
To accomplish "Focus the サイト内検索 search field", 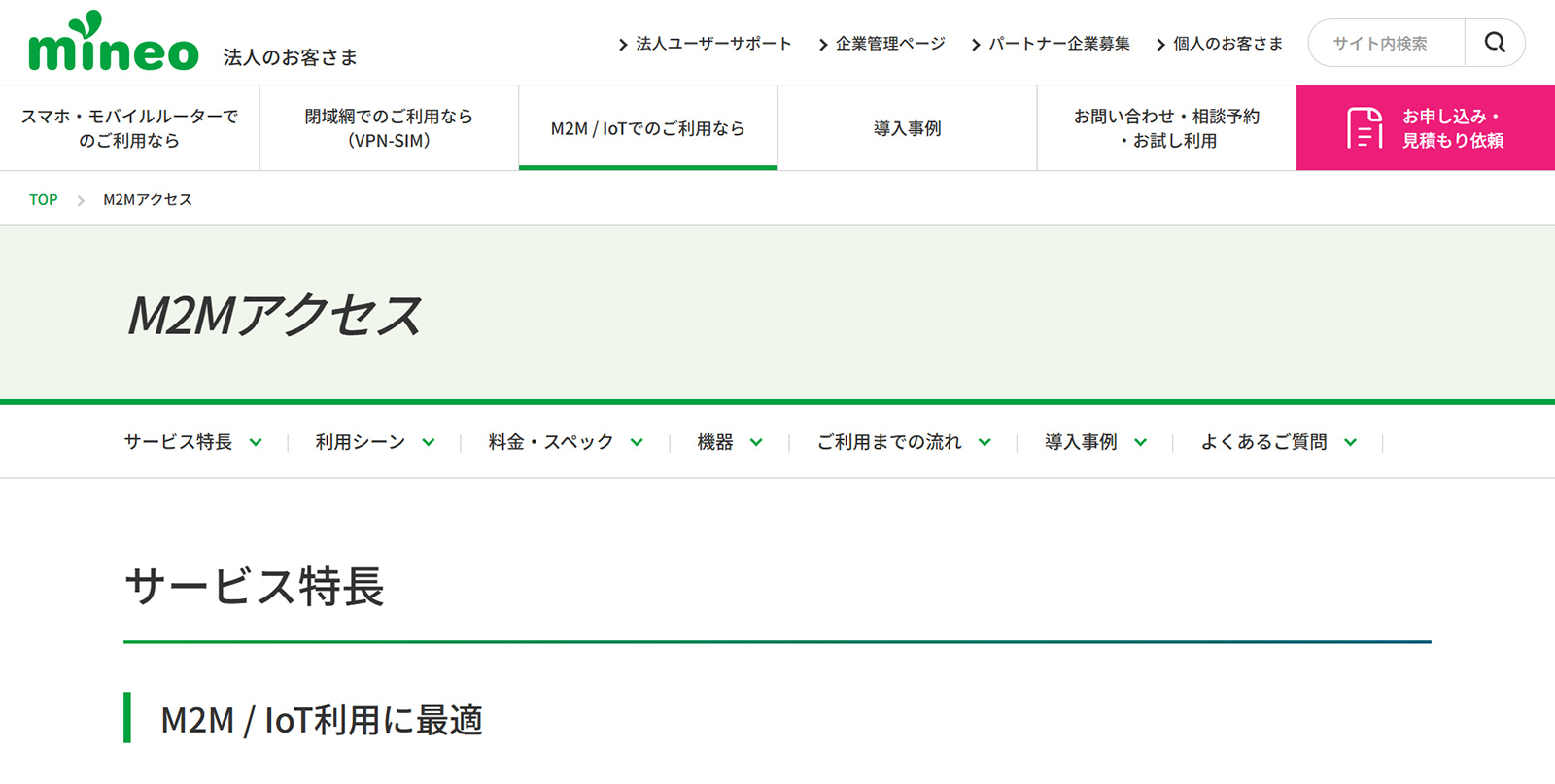I will (x=1386, y=43).
